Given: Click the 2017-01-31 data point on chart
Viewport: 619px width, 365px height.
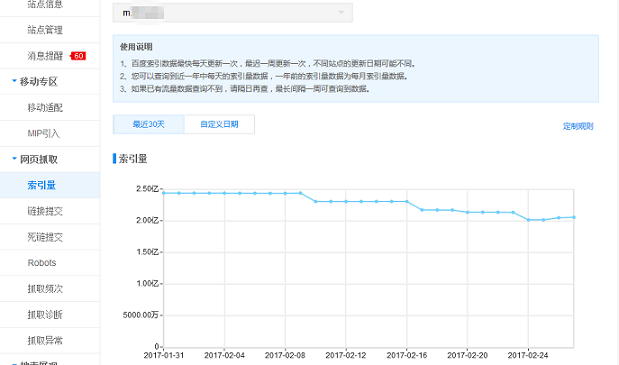Looking at the screenshot, I should 164,193.
